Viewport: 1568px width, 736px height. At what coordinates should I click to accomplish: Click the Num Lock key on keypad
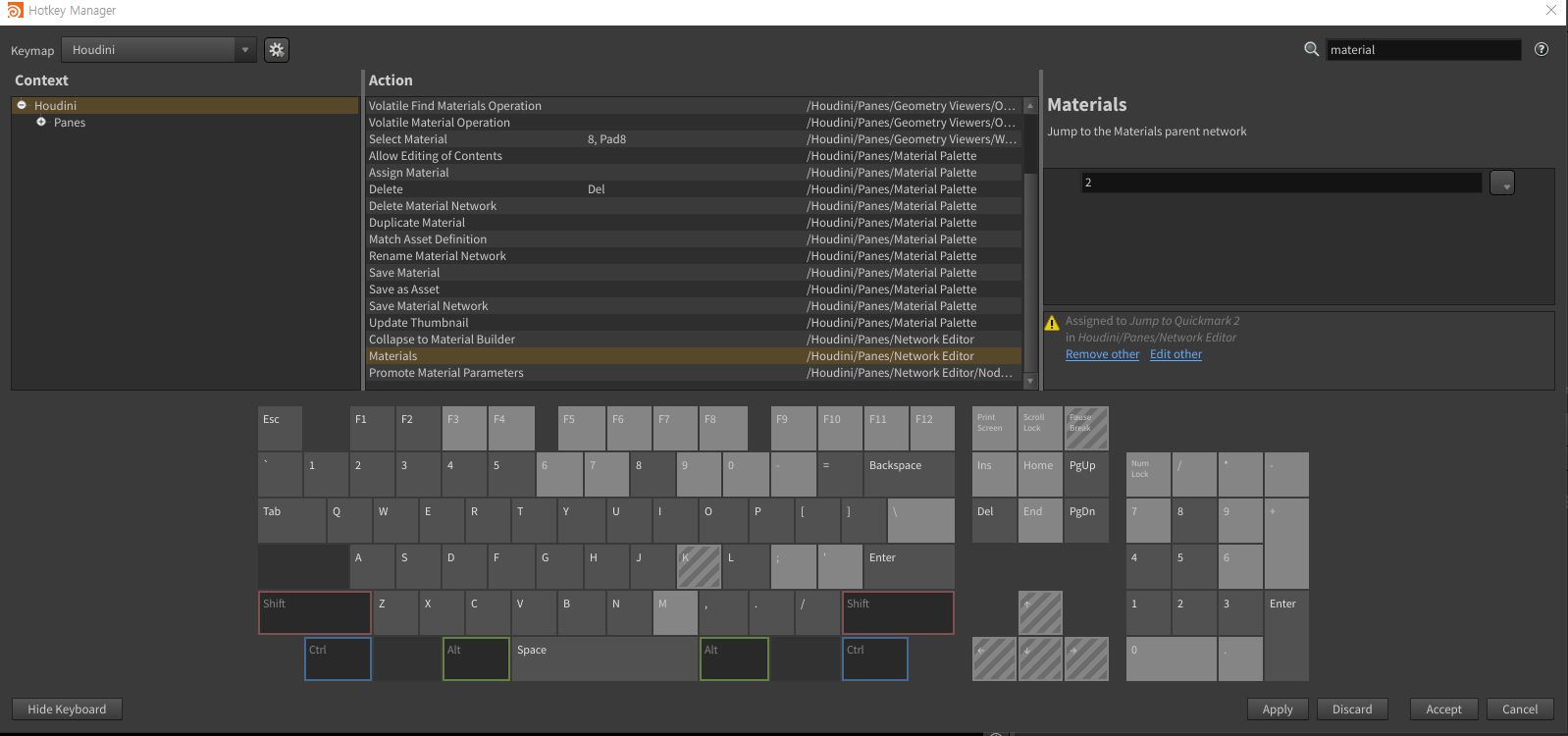[x=1148, y=474]
